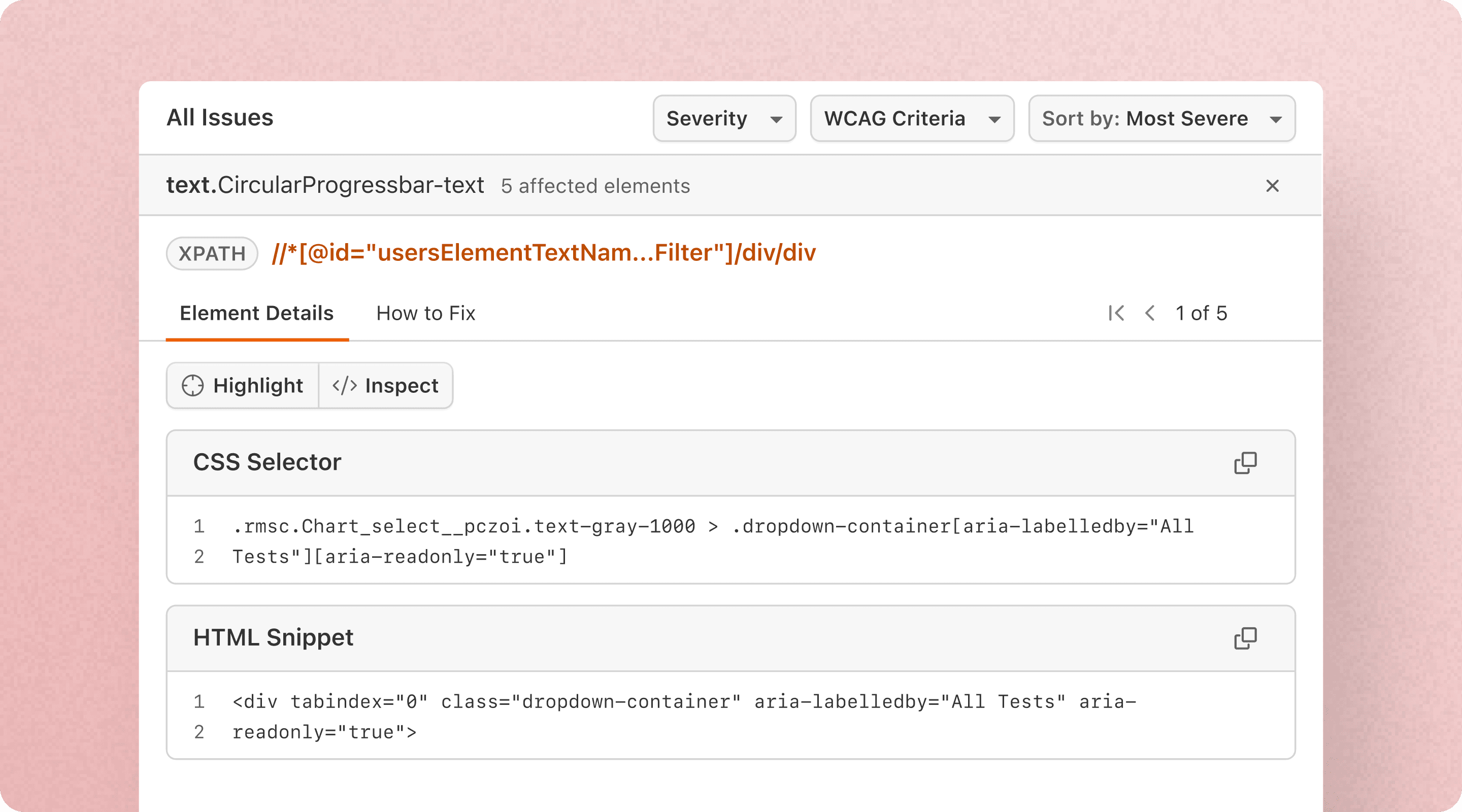Click the orange XPath link text
This screenshot has height=812, width=1462.
pos(543,253)
